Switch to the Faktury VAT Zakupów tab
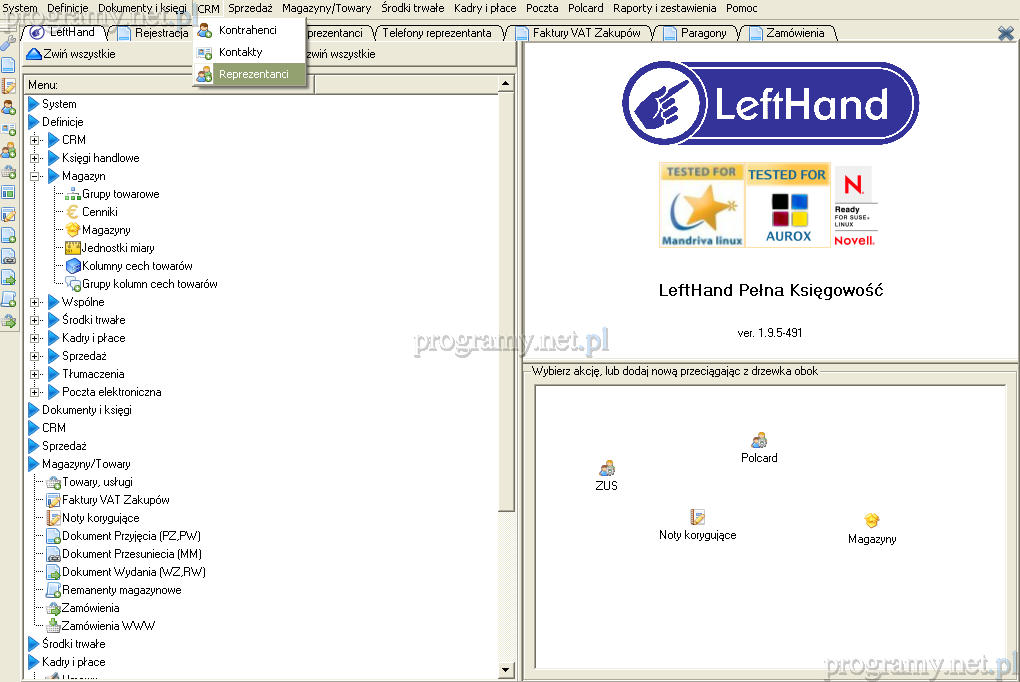The image size is (1020, 682). [586, 33]
